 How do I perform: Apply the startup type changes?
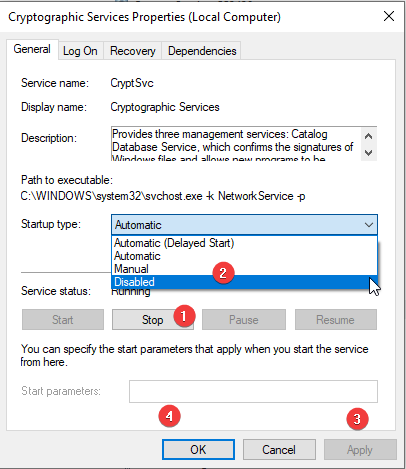pyautogui.click(x=360, y=450)
